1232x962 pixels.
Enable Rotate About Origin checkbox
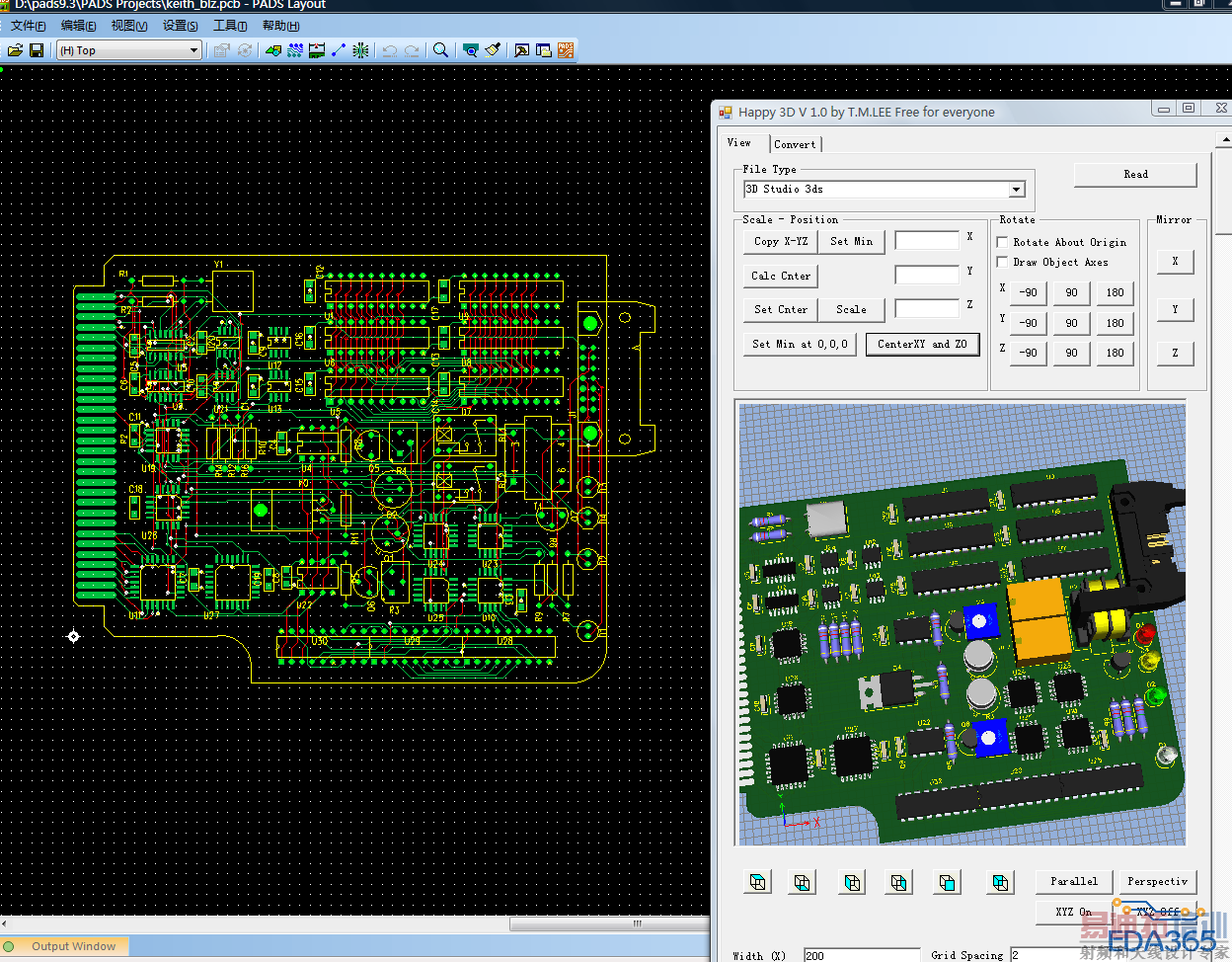click(1002, 242)
